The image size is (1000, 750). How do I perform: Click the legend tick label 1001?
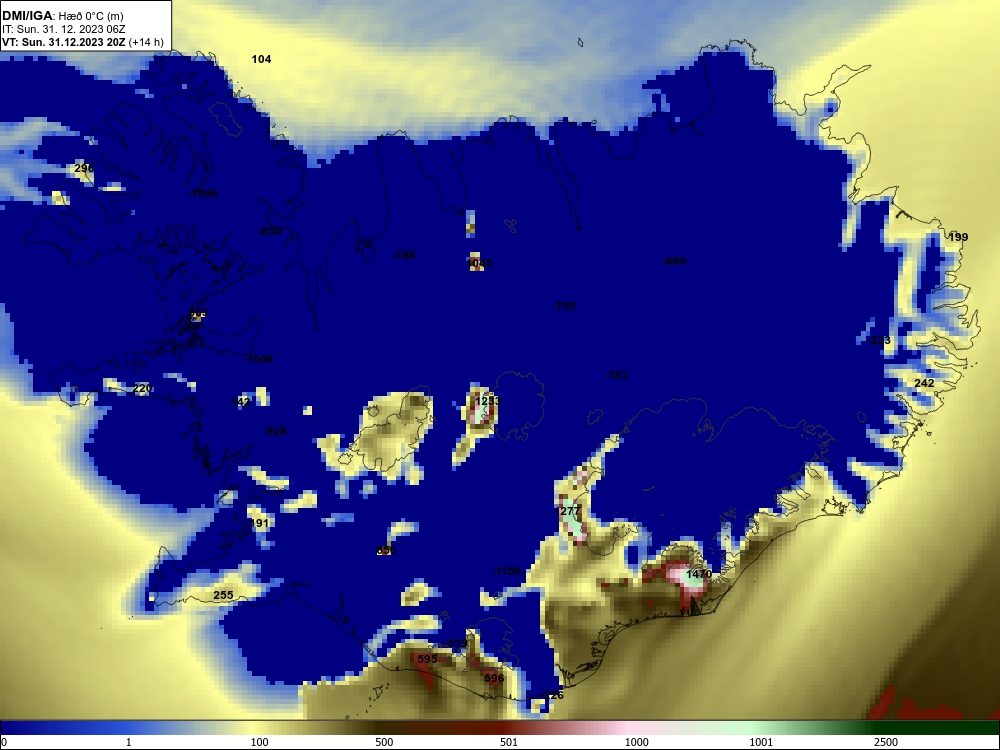(x=761, y=742)
